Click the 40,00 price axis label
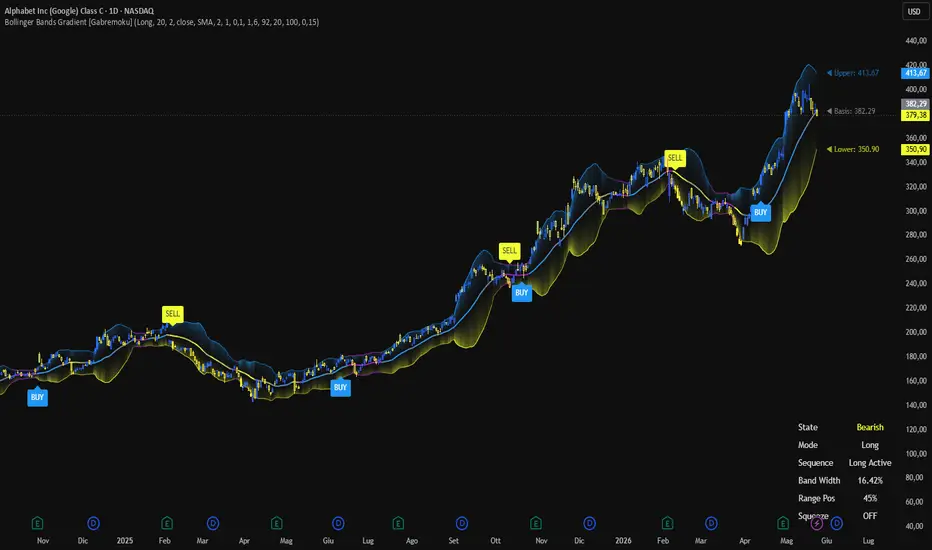The width and height of the screenshot is (932, 550). (x=916, y=526)
